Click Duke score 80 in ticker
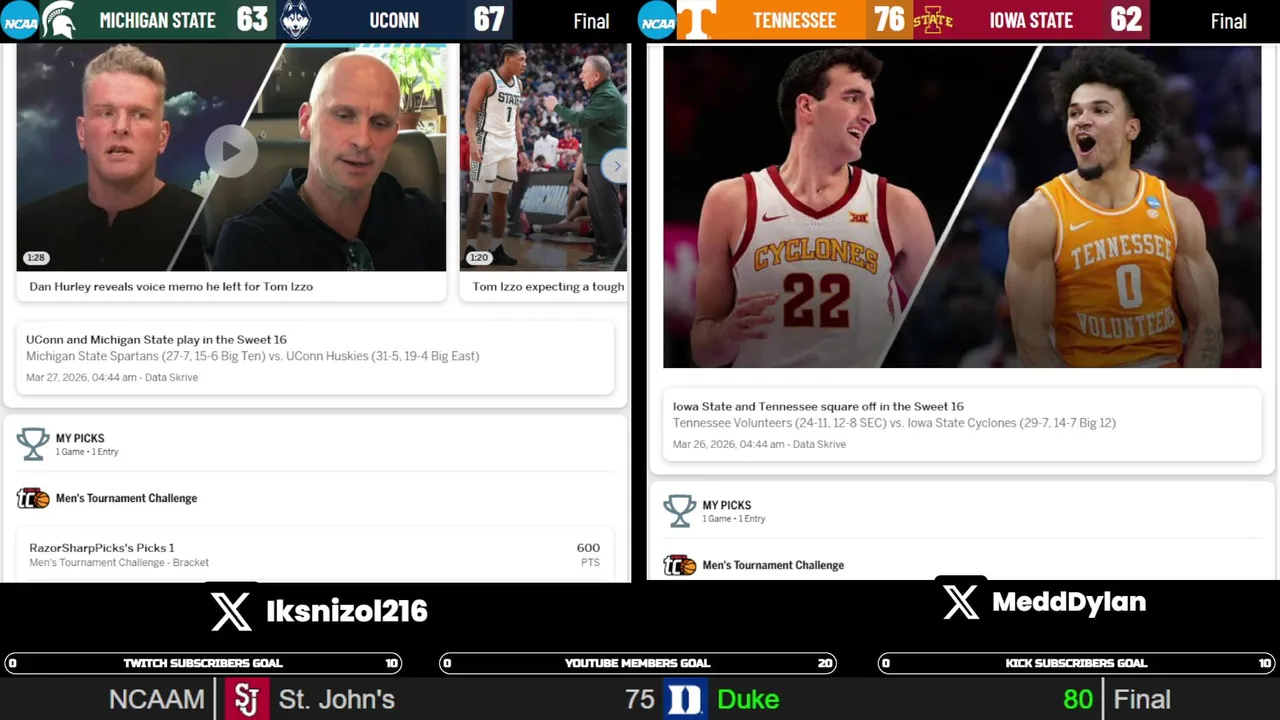 coord(1078,699)
